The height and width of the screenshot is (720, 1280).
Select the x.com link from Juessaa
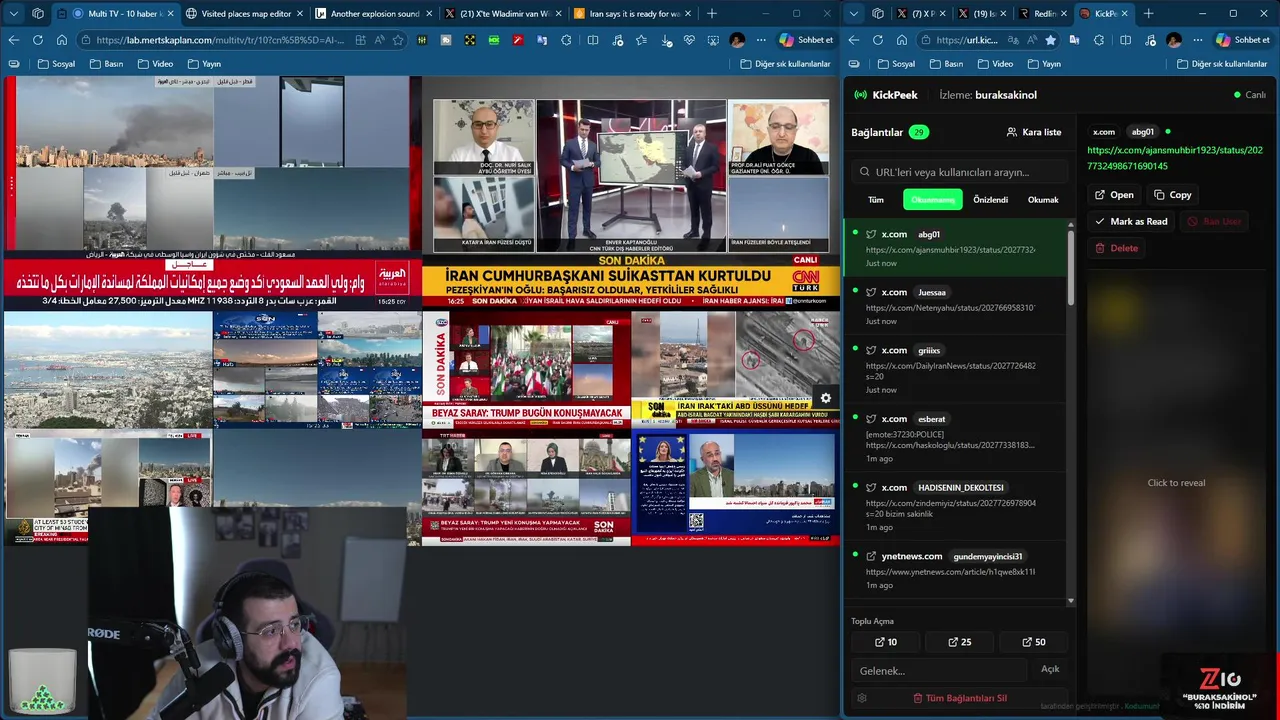[x=955, y=306]
